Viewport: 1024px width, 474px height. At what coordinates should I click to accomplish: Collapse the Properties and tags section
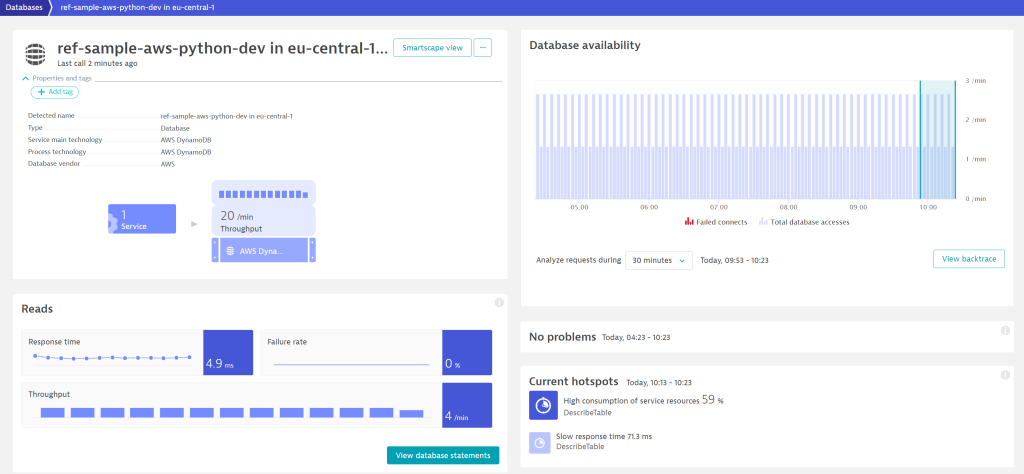click(26, 78)
